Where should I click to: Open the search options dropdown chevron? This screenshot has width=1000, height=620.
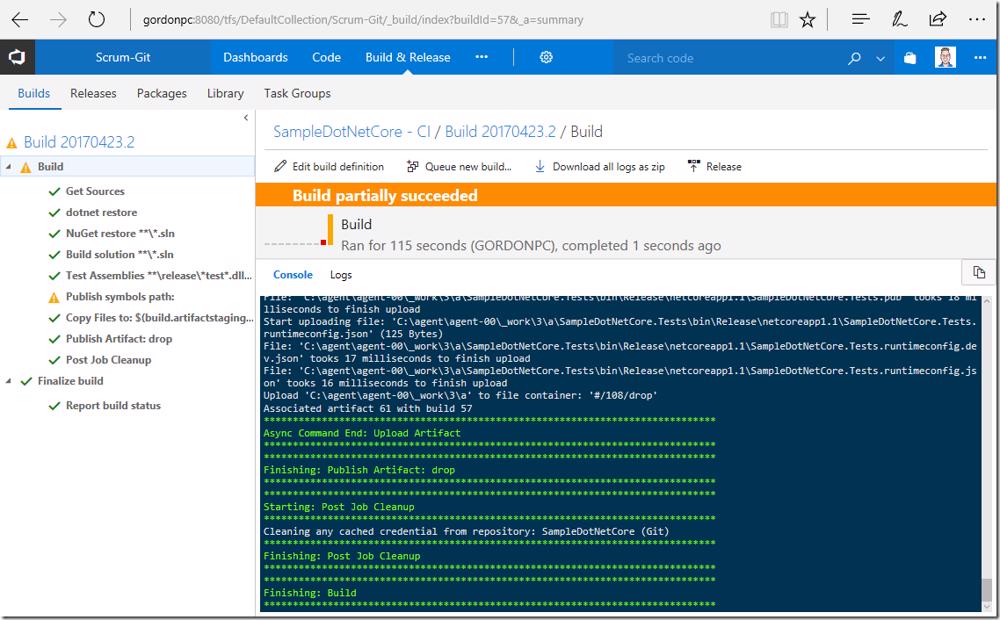click(881, 59)
